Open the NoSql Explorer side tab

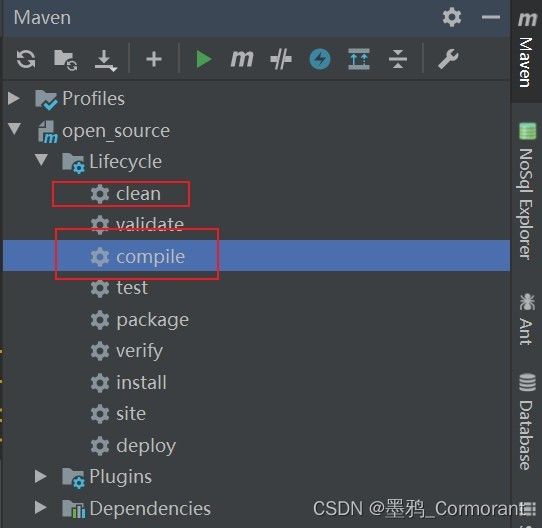(x=526, y=191)
